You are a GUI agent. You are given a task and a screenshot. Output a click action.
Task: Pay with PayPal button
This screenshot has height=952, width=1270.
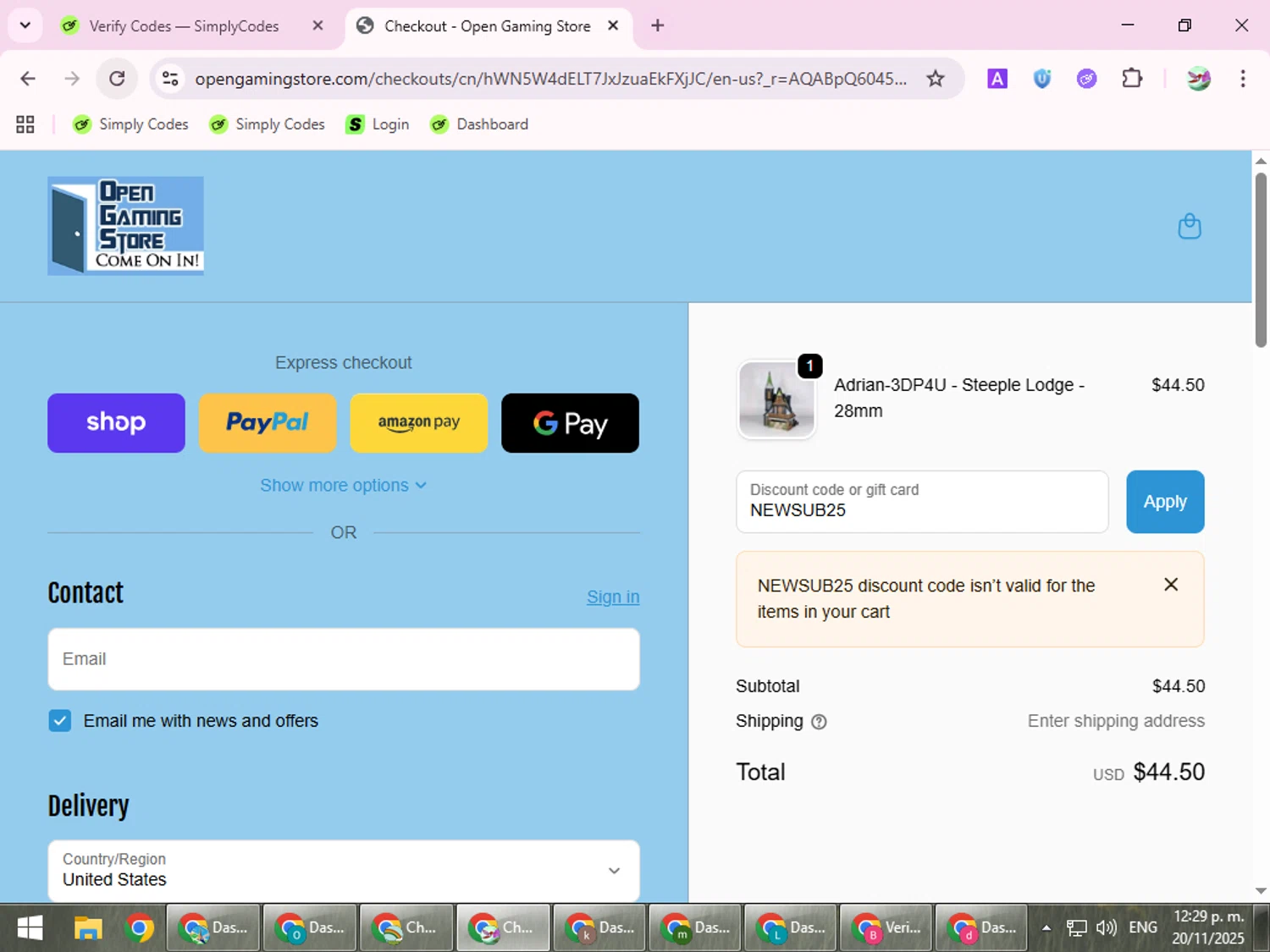pyautogui.click(x=268, y=423)
